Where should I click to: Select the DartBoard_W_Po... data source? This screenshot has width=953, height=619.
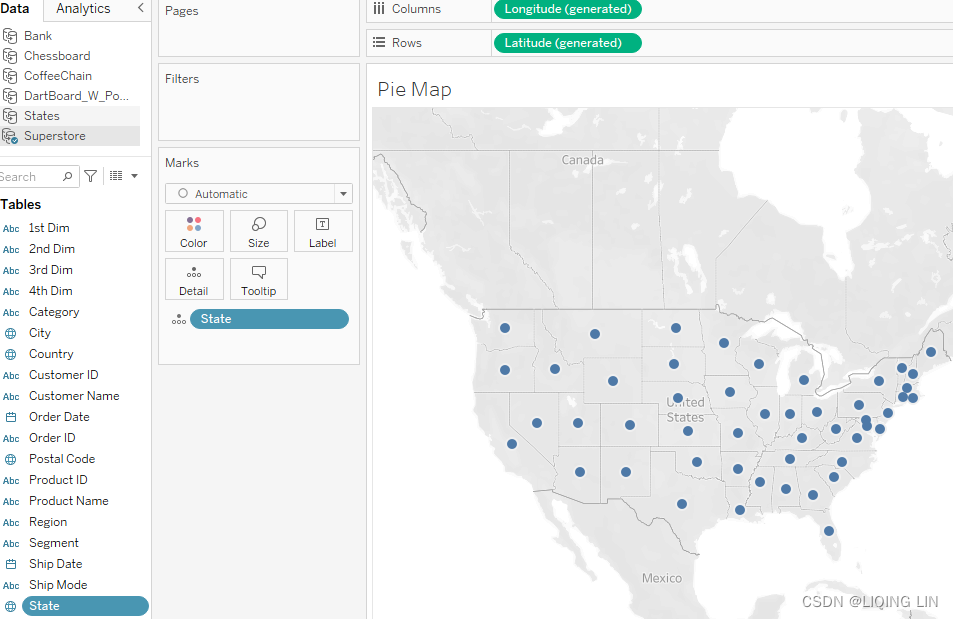(76, 96)
